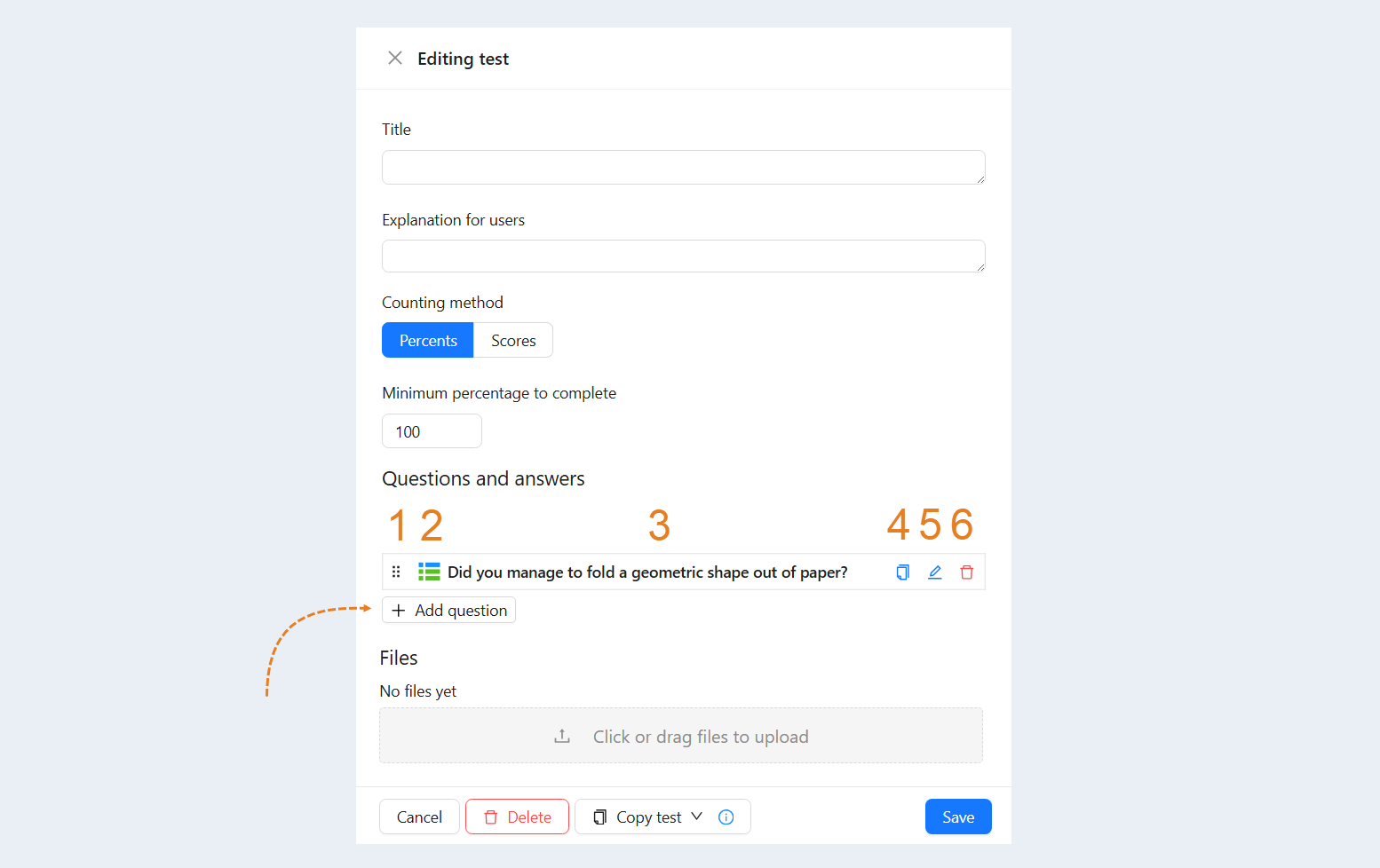The height and width of the screenshot is (868, 1380).
Task: Click the info icon beside Copy test
Action: (x=726, y=817)
